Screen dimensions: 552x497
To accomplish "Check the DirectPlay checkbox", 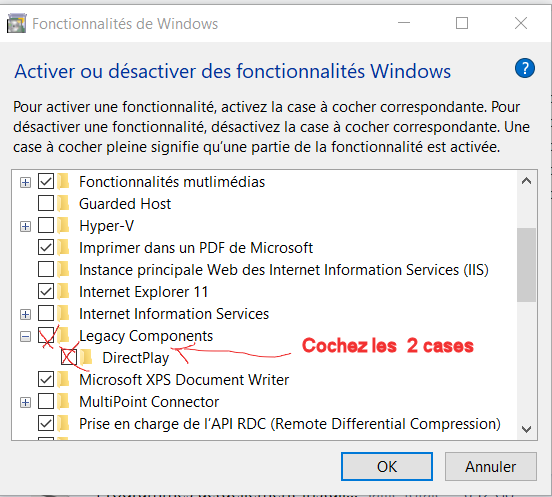I will (x=69, y=358).
